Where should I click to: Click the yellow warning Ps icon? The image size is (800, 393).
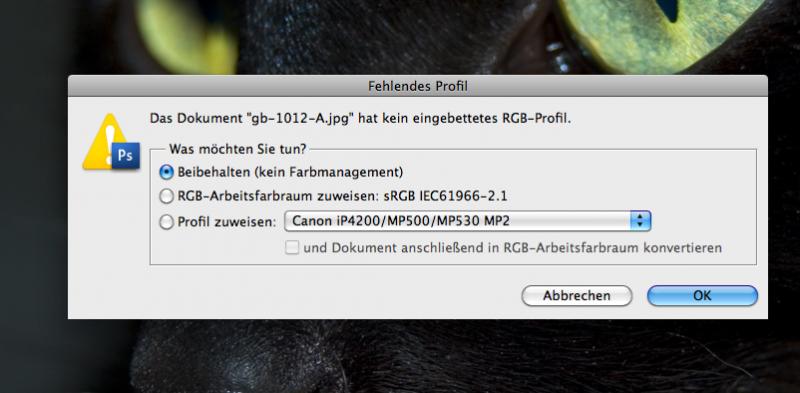[111, 143]
